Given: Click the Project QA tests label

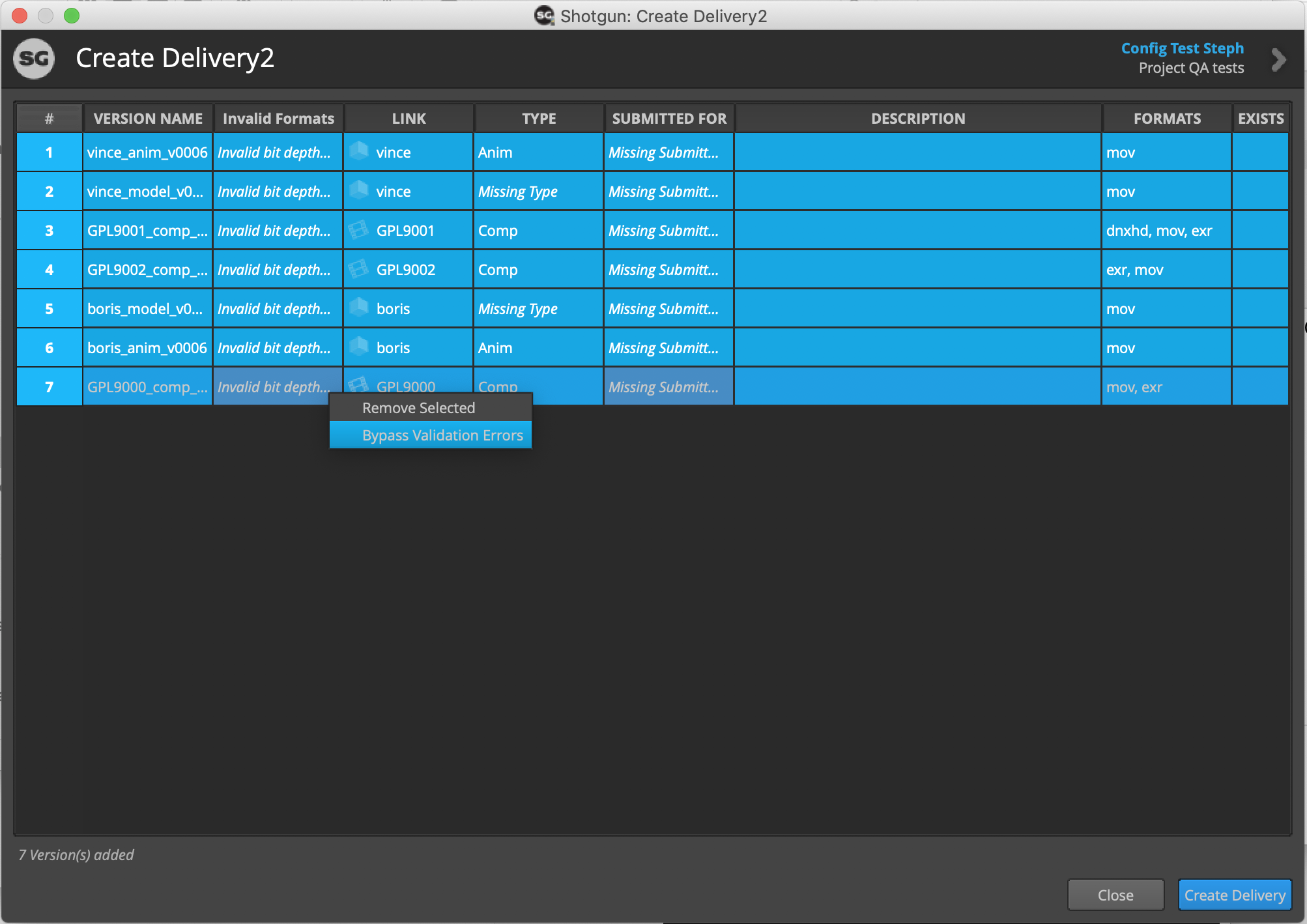Looking at the screenshot, I should (x=1191, y=68).
